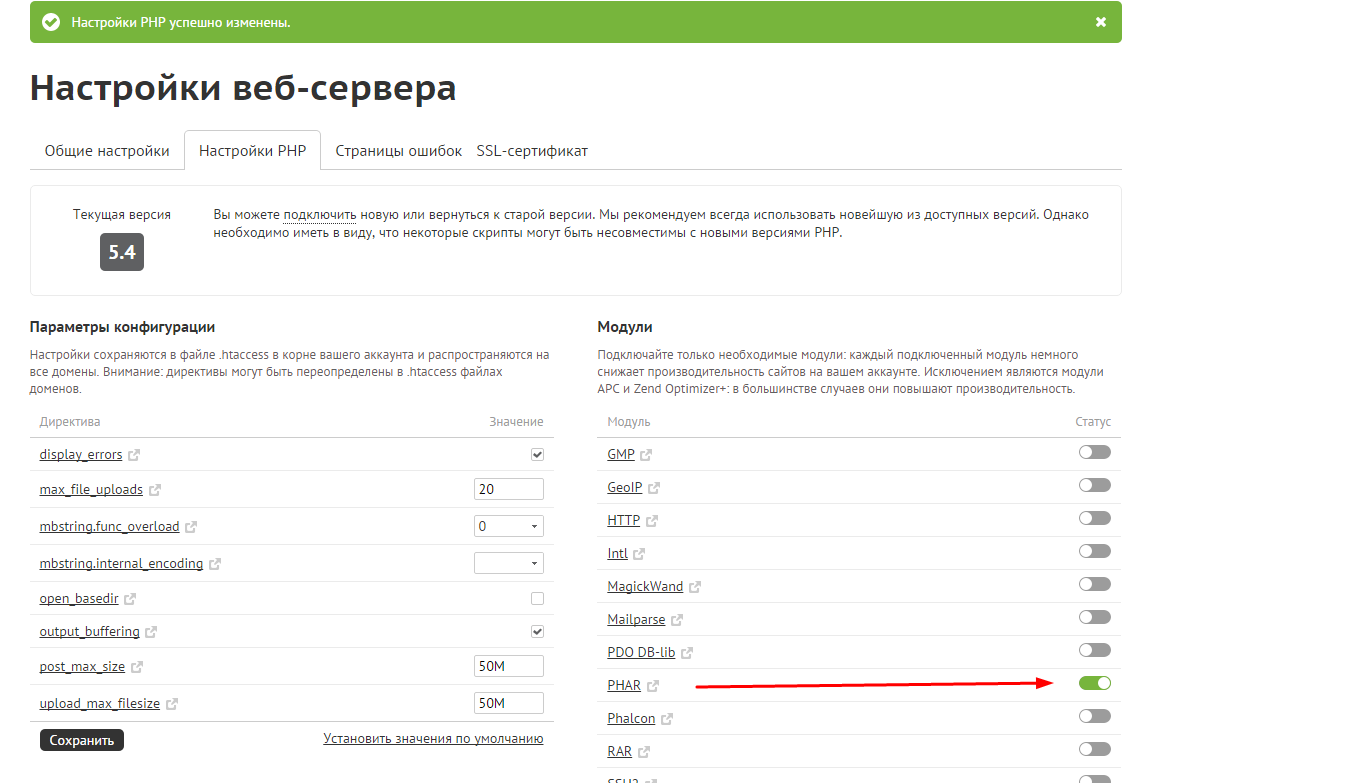This screenshot has height=783, width=1359.
Task: Open the max_file_uploads directive link
Action: pos(91,490)
